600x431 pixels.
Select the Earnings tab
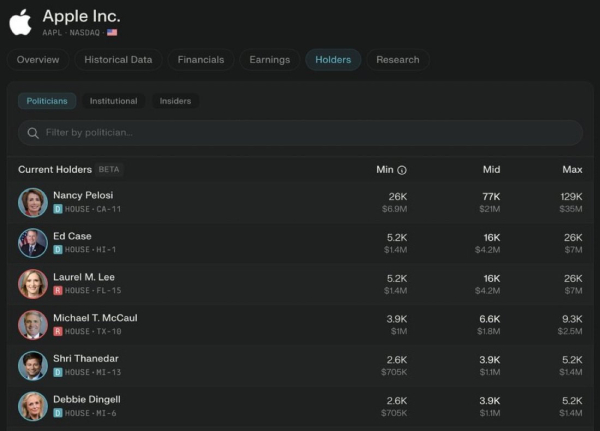(x=269, y=60)
